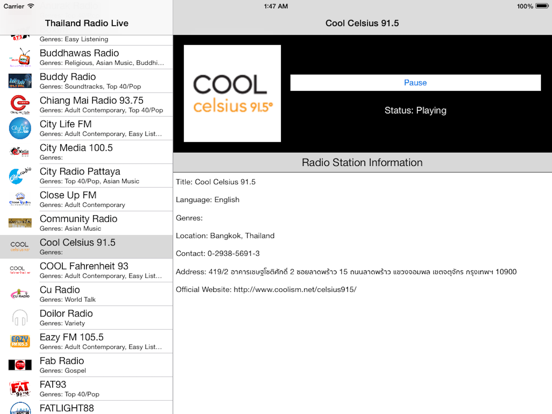Tap the Genres: Easy Listening row

tap(86, 39)
